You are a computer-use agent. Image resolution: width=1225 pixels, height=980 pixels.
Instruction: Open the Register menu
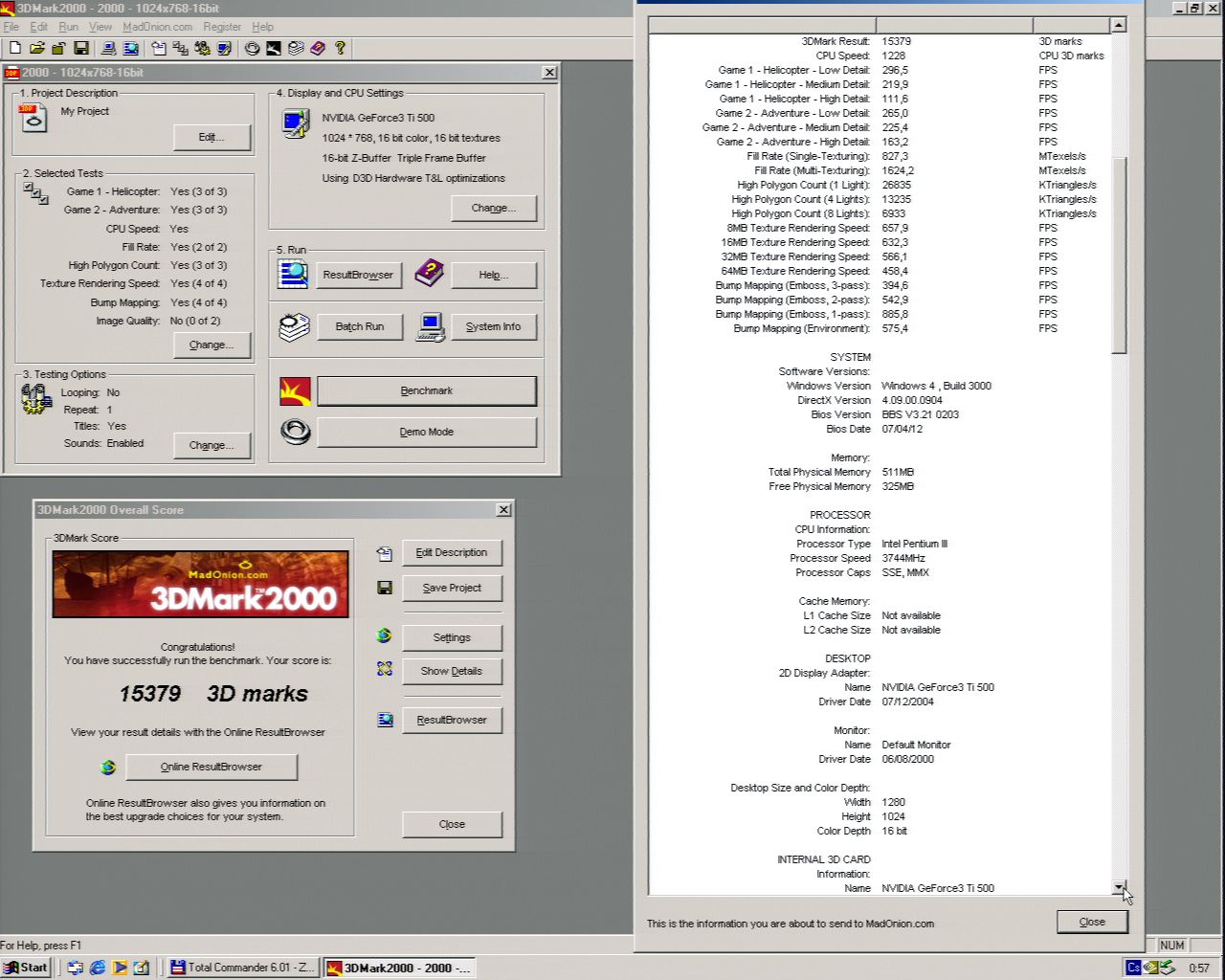(x=222, y=27)
